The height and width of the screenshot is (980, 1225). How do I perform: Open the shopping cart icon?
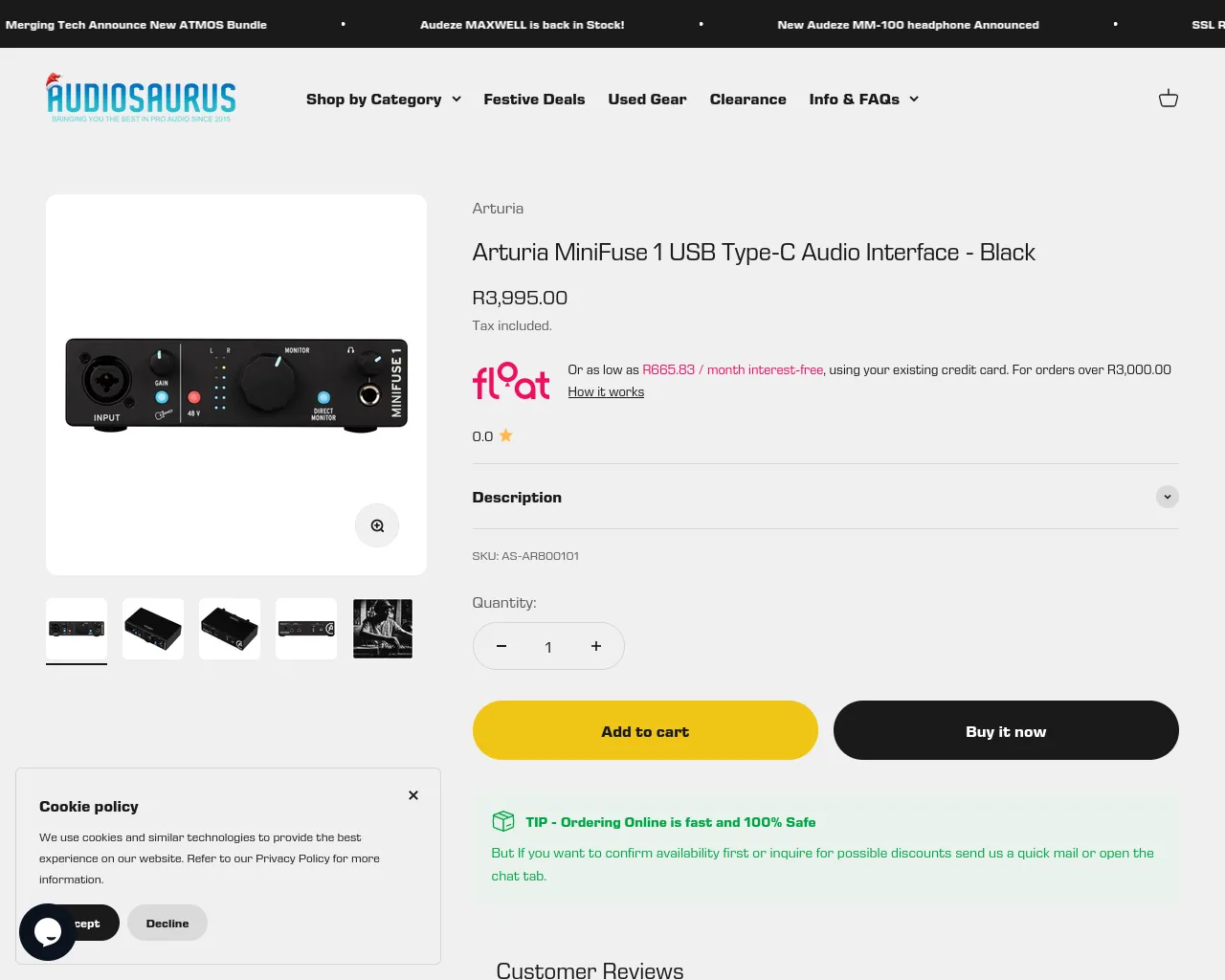(1168, 99)
